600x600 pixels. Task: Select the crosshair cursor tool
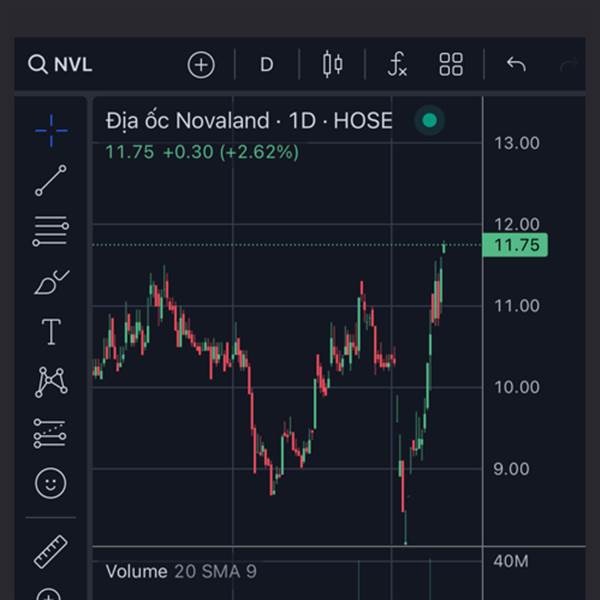tap(51, 130)
